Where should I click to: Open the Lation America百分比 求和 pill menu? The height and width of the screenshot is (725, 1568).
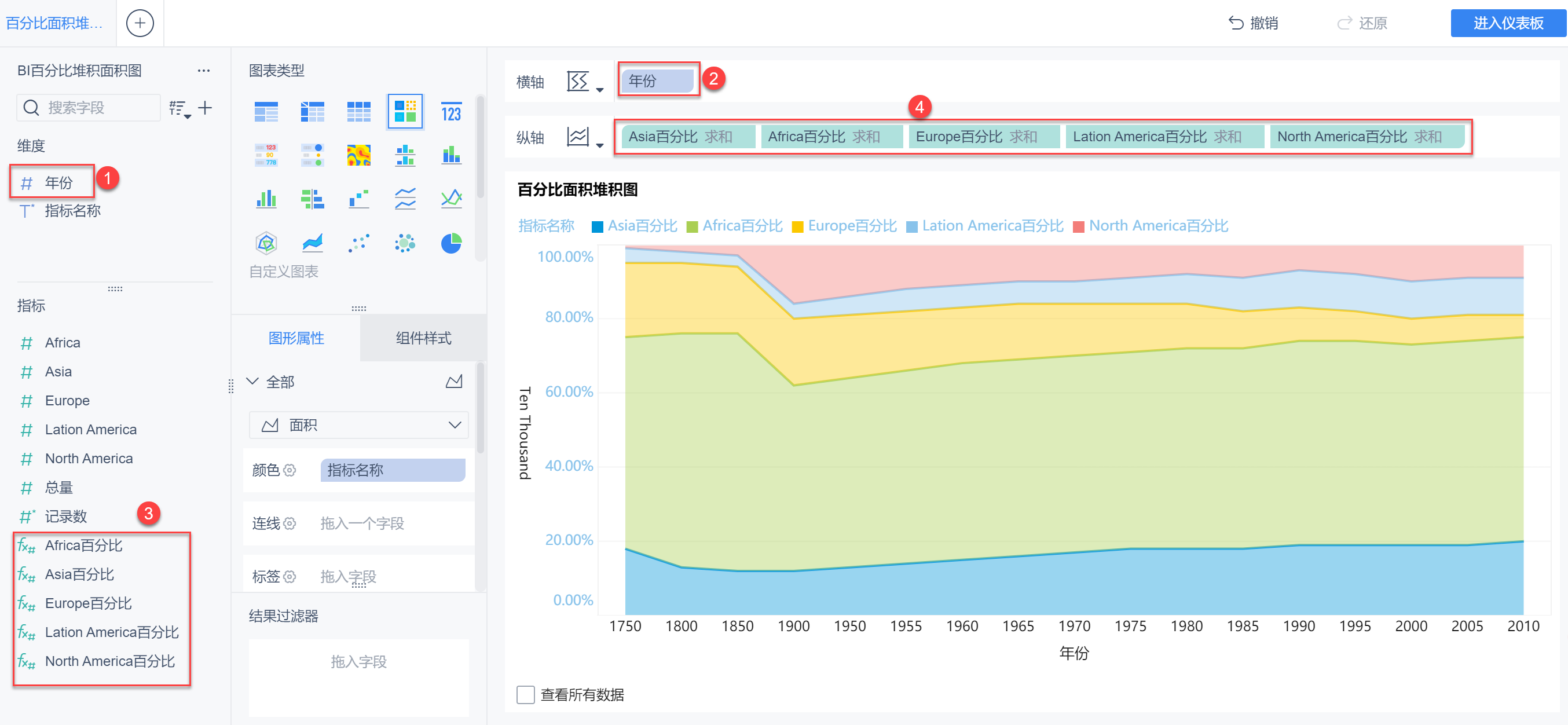coord(1164,136)
